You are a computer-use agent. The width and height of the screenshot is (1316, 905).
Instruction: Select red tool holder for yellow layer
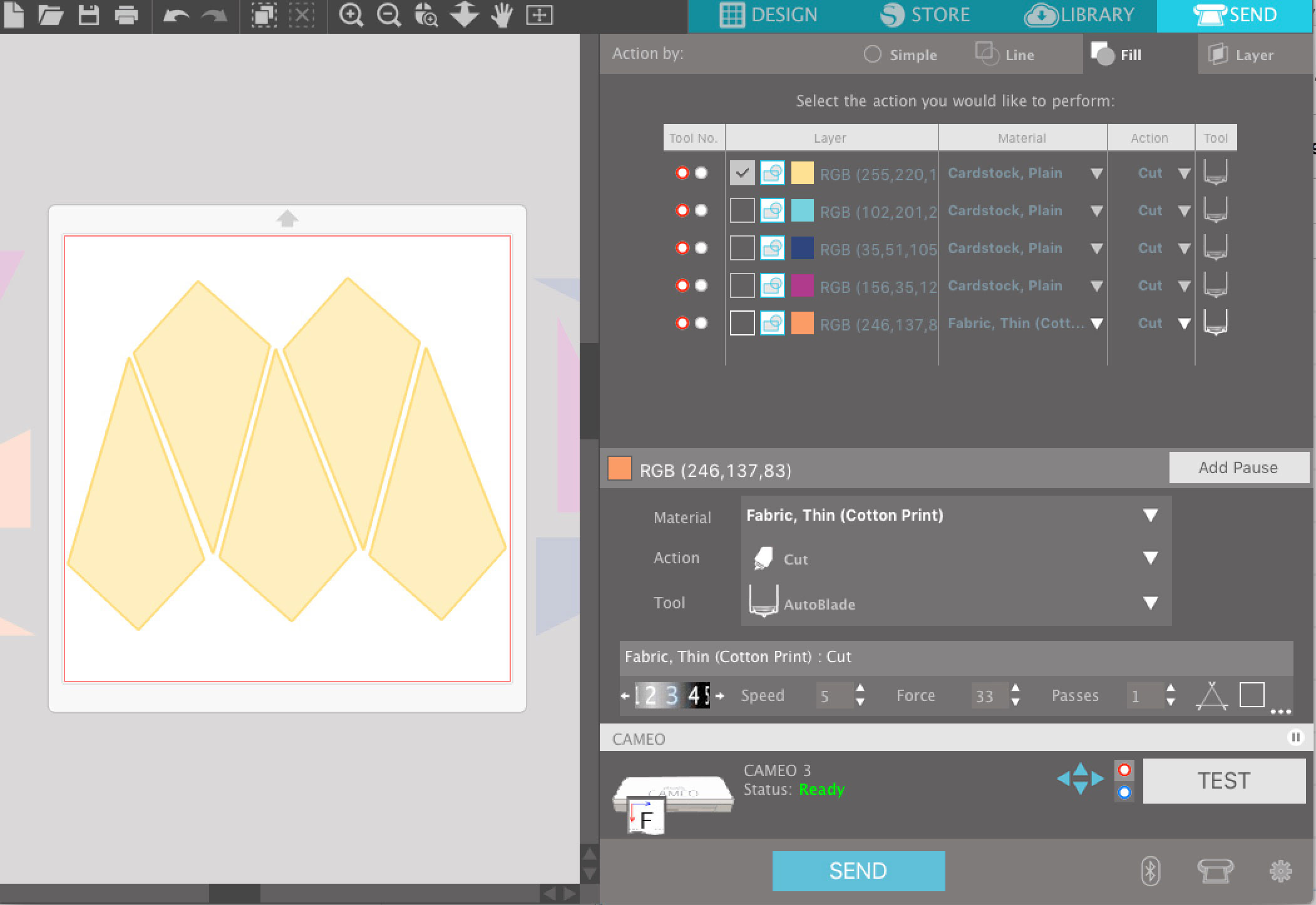(x=682, y=173)
